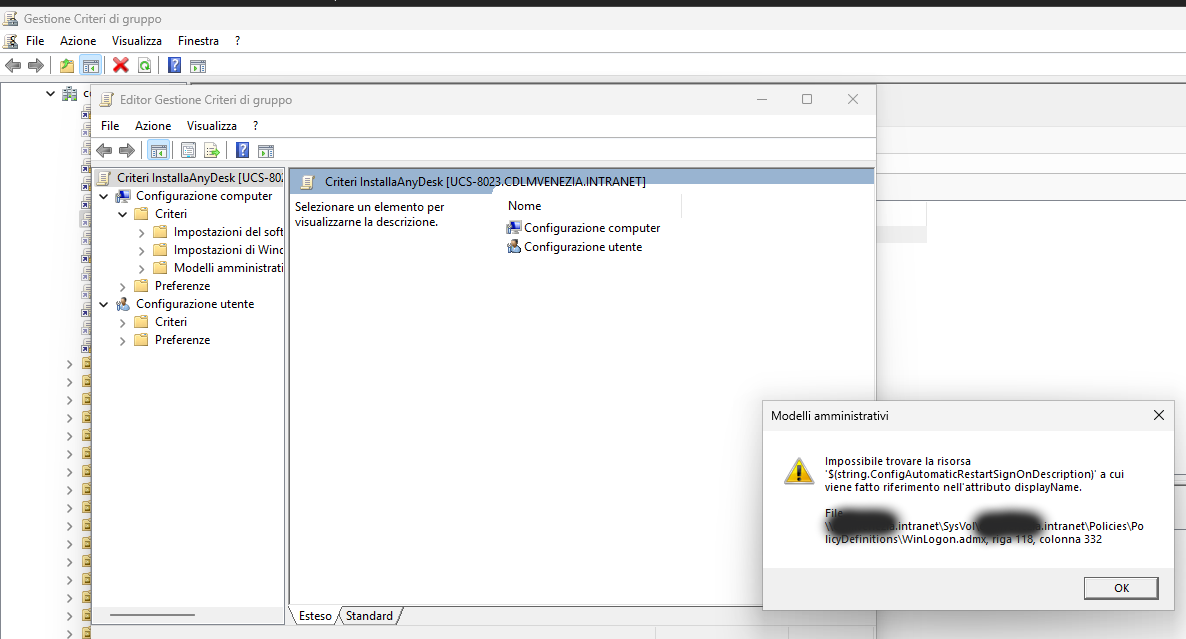This screenshot has height=639, width=1186.
Task: Toggle action pane icon in the Editor toolbar
Action: coord(266,150)
